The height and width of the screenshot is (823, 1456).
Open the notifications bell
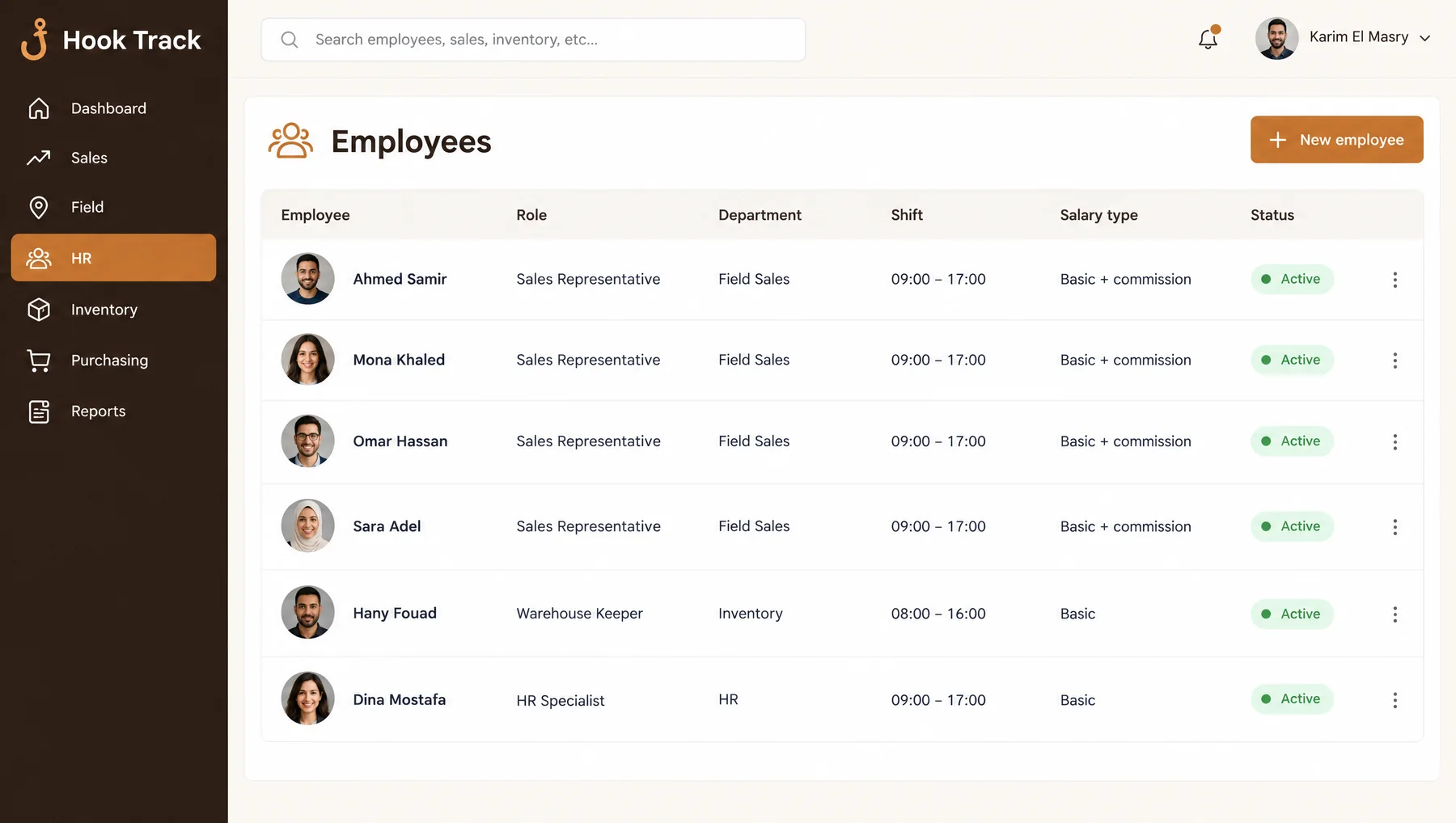point(1208,38)
